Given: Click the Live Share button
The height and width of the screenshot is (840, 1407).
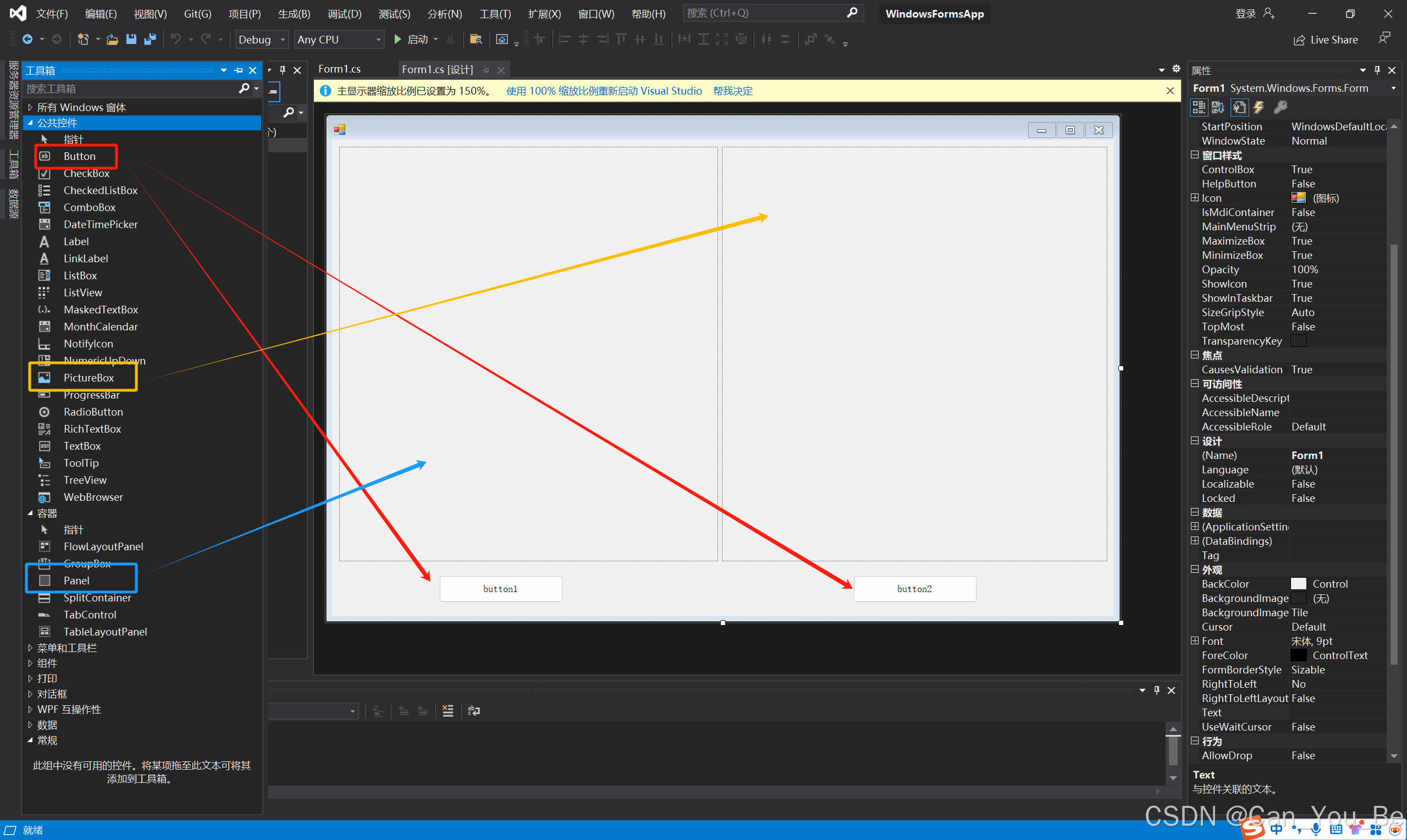Looking at the screenshot, I should 1326,39.
